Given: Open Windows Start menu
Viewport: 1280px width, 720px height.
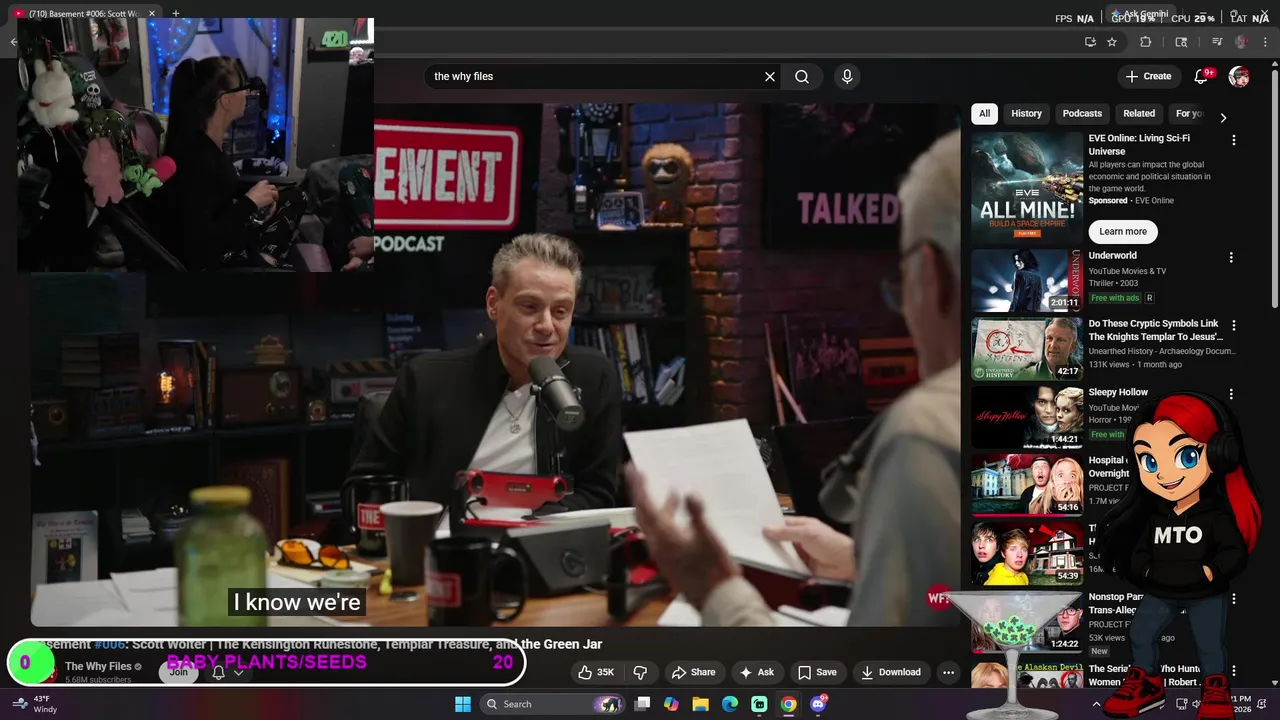Looking at the screenshot, I should tap(463, 704).
